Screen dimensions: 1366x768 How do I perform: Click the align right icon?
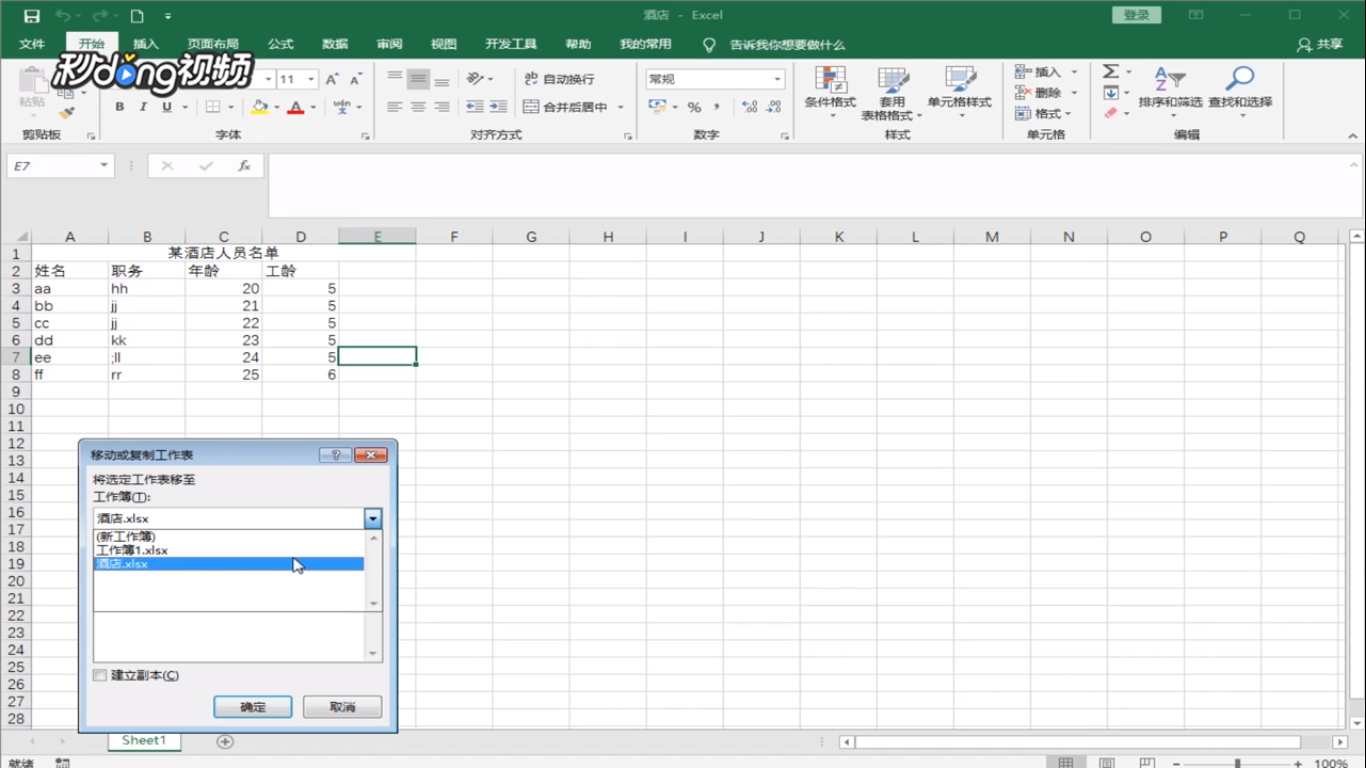pyautogui.click(x=441, y=107)
